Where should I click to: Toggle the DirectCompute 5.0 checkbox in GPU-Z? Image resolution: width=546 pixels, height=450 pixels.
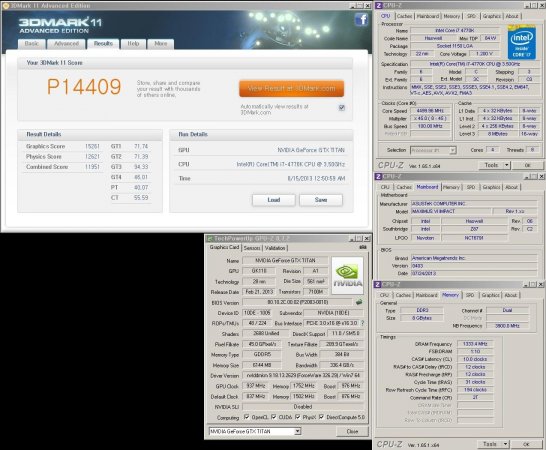321,417
